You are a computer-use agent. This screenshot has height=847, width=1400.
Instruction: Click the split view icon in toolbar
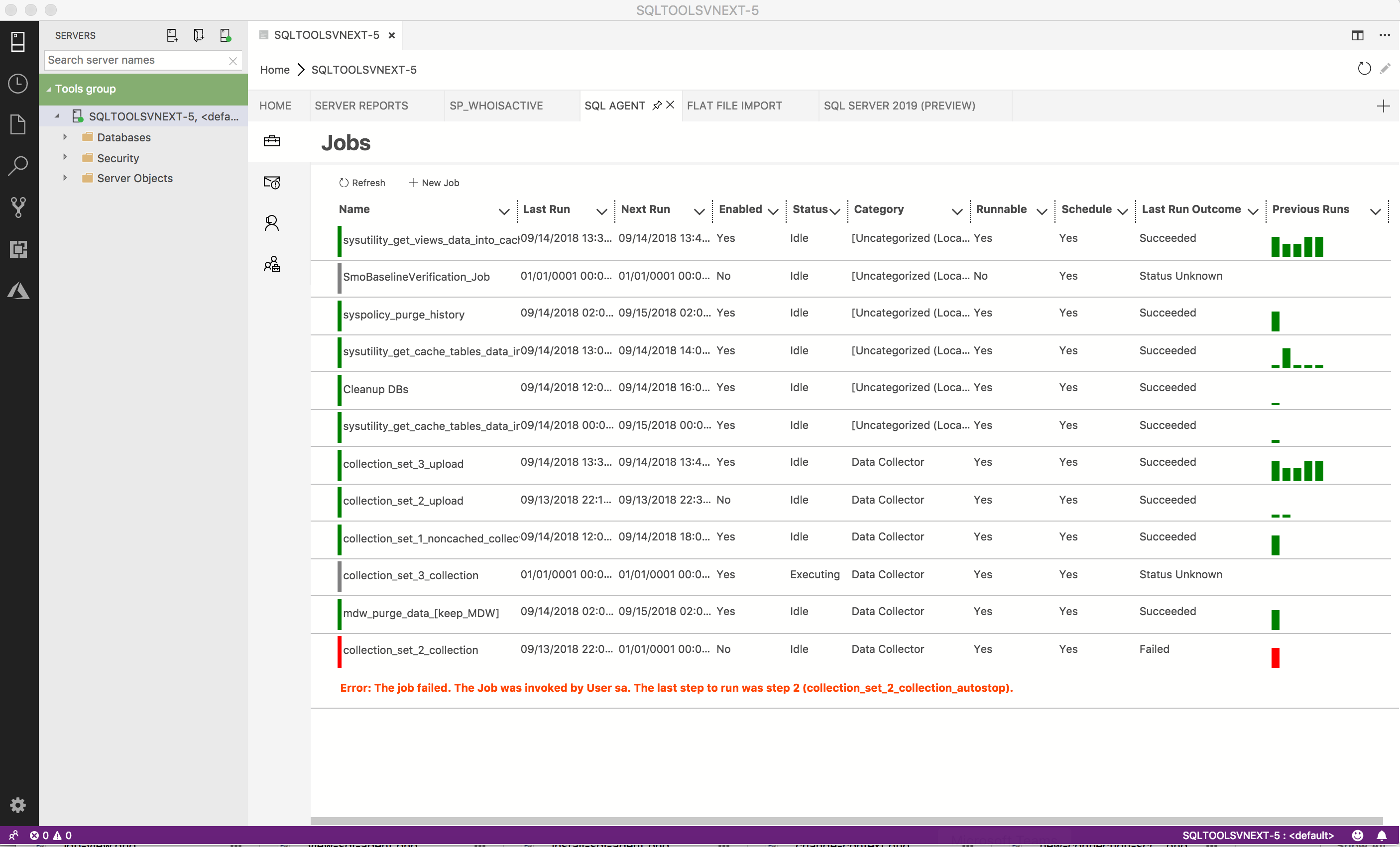(x=1358, y=35)
